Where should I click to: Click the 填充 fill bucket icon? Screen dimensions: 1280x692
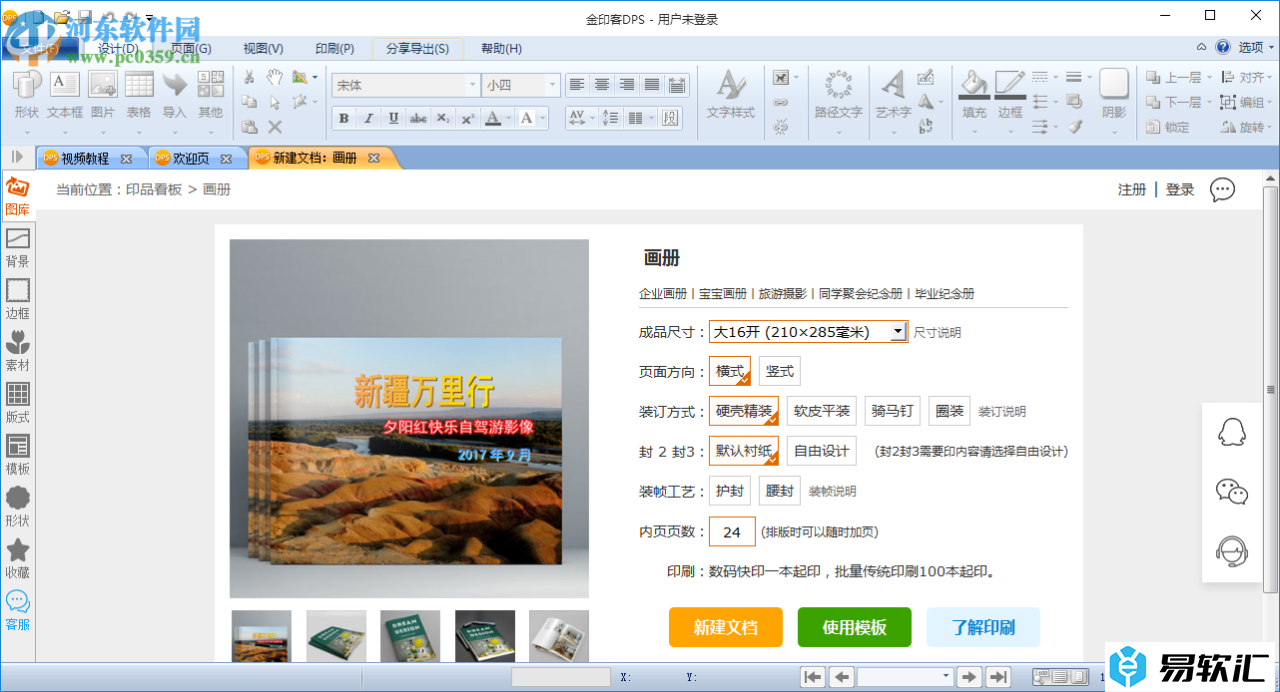(x=974, y=95)
